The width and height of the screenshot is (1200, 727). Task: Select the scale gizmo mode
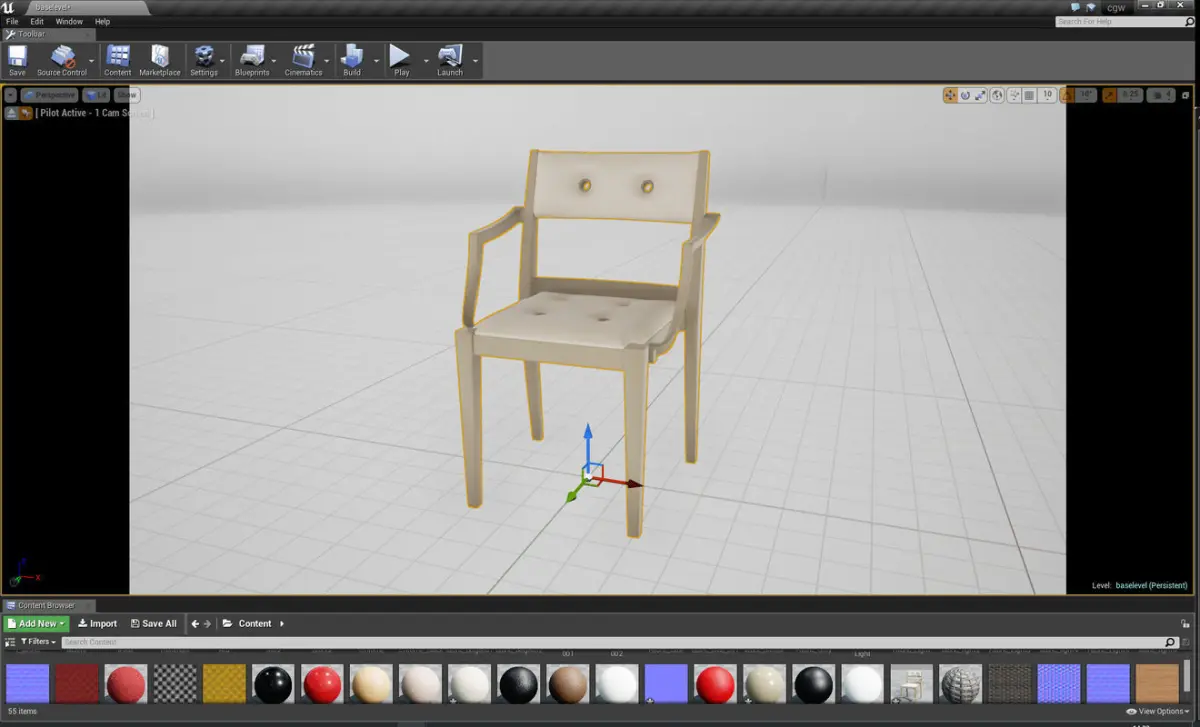point(981,95)
